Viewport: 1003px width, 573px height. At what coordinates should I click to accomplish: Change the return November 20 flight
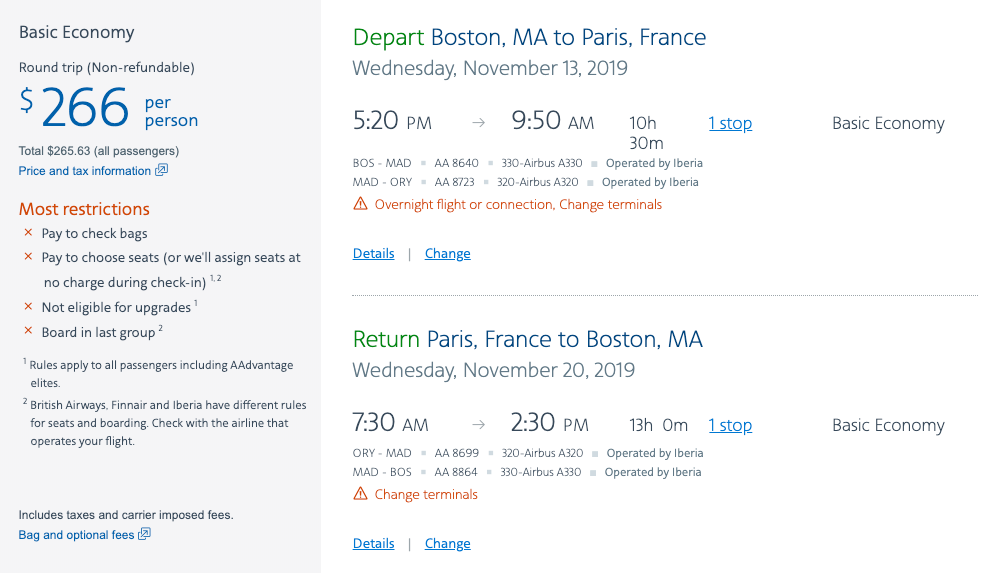point(447,543)
